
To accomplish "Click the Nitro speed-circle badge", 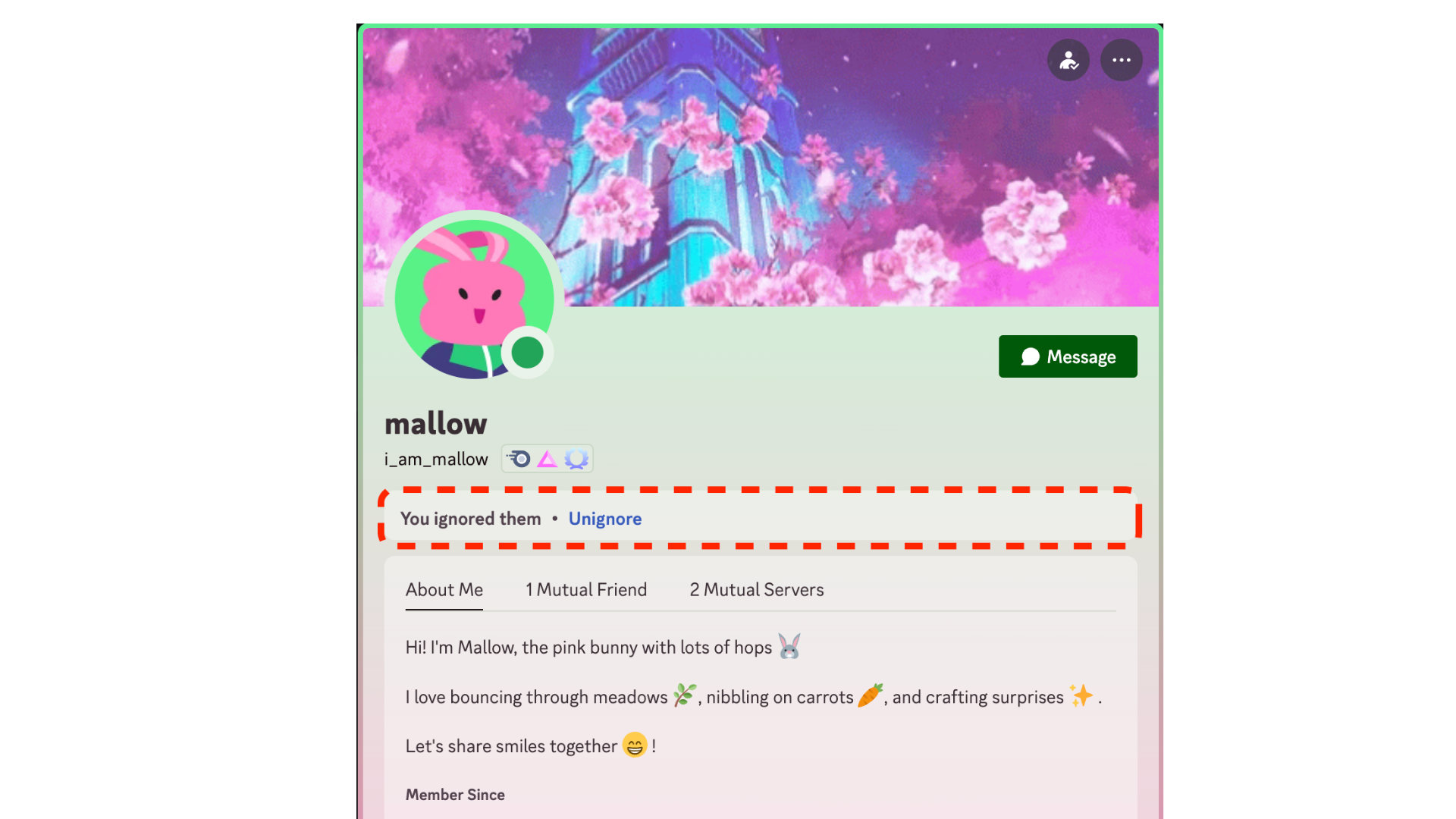I will (519, 459).
